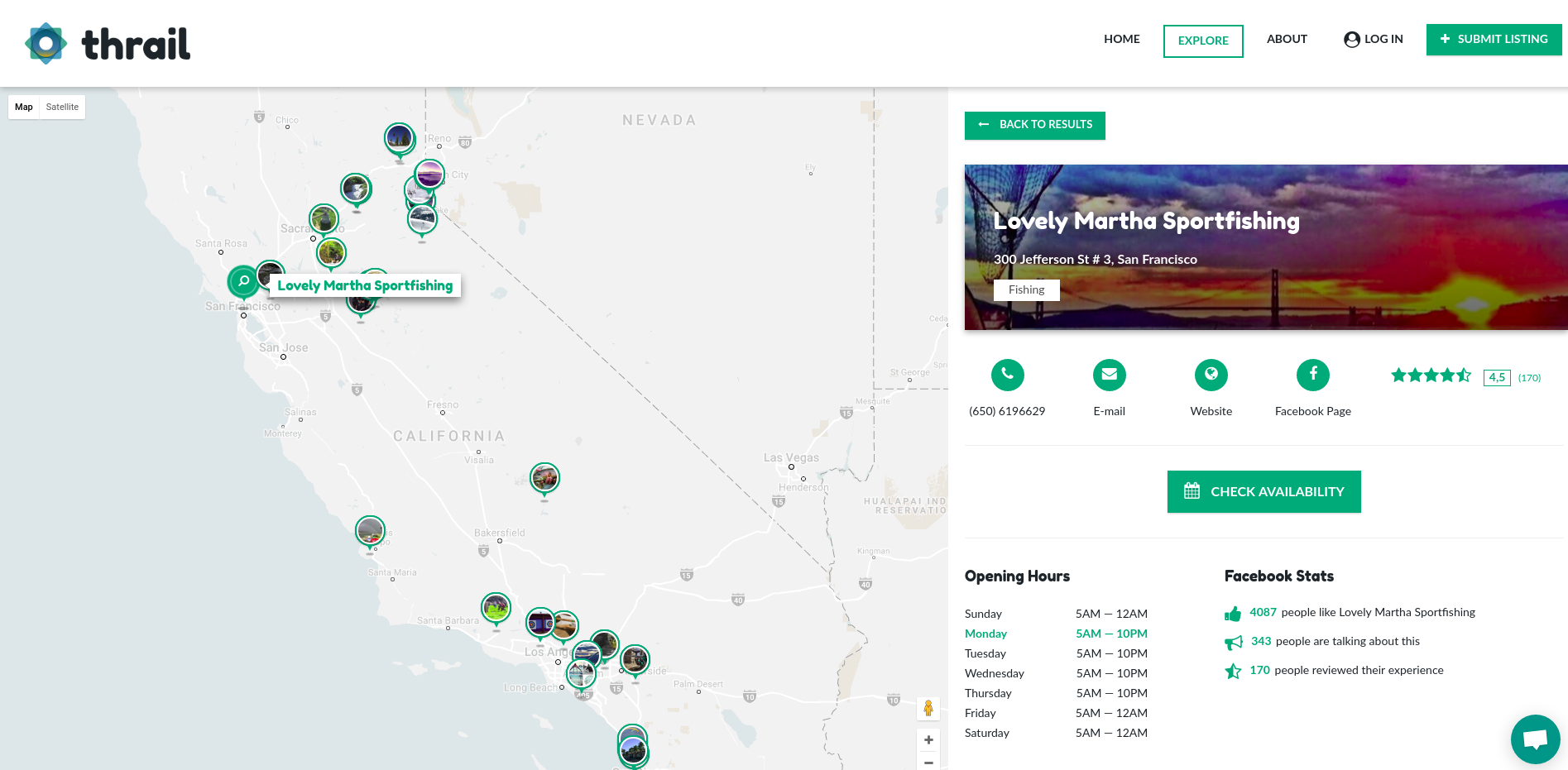
Task: Click the Bakersfield map label
Action: [x=499, y=533]
